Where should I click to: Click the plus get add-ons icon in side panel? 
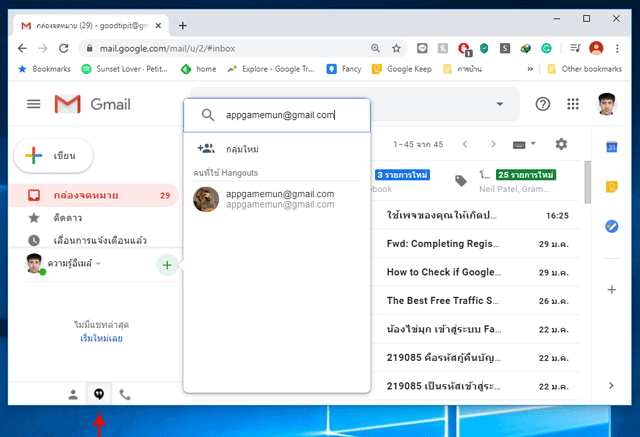coord(611,290)
